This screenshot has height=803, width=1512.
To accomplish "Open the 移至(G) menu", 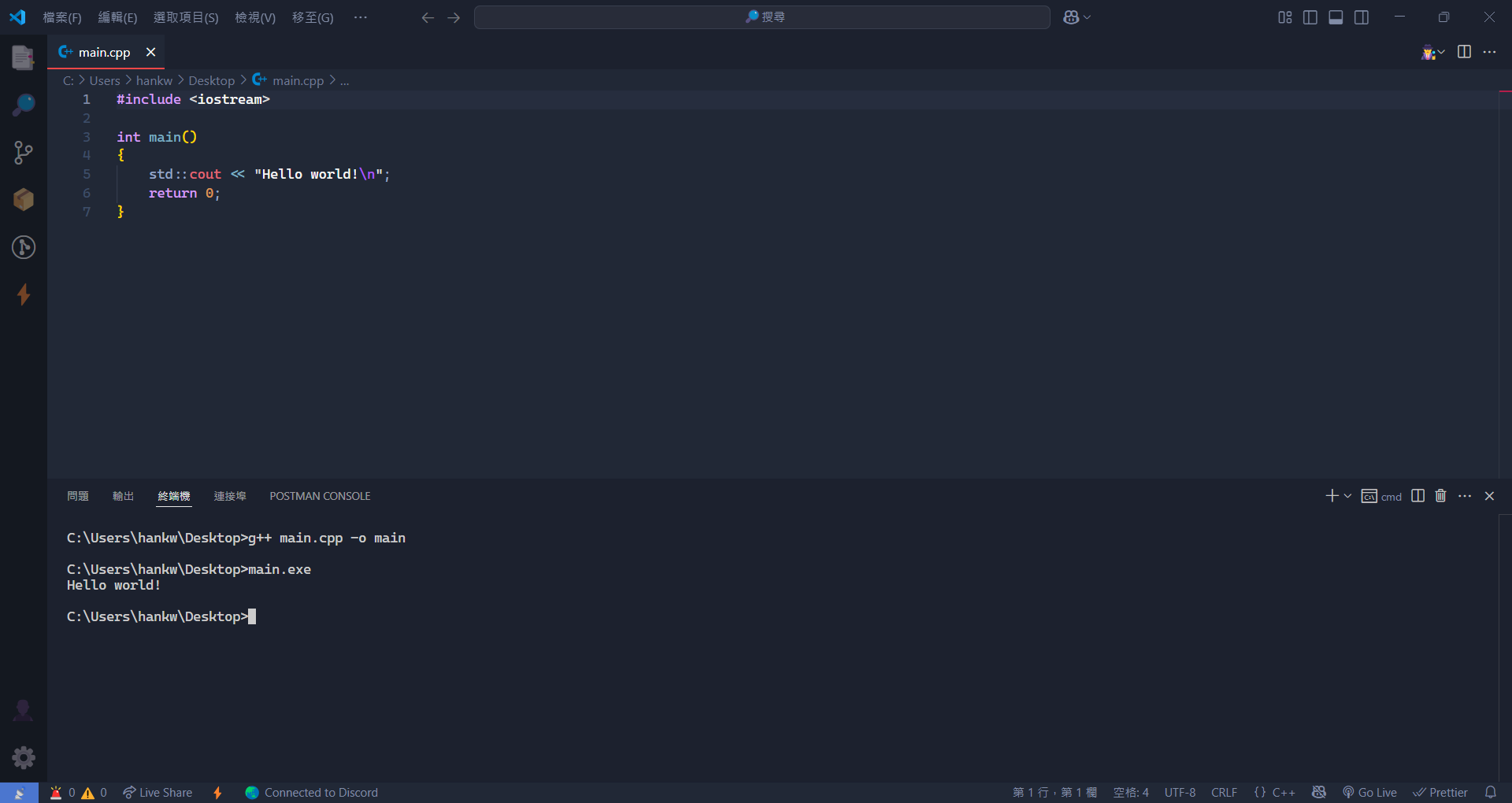I will point(313,17).
